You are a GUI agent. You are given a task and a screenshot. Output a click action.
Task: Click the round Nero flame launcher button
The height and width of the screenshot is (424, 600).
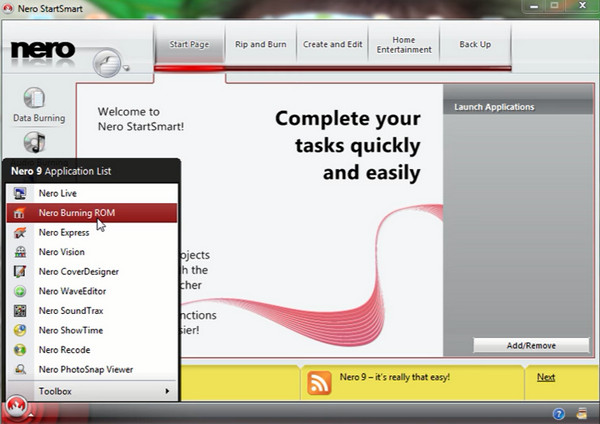(x=16, y=407)
